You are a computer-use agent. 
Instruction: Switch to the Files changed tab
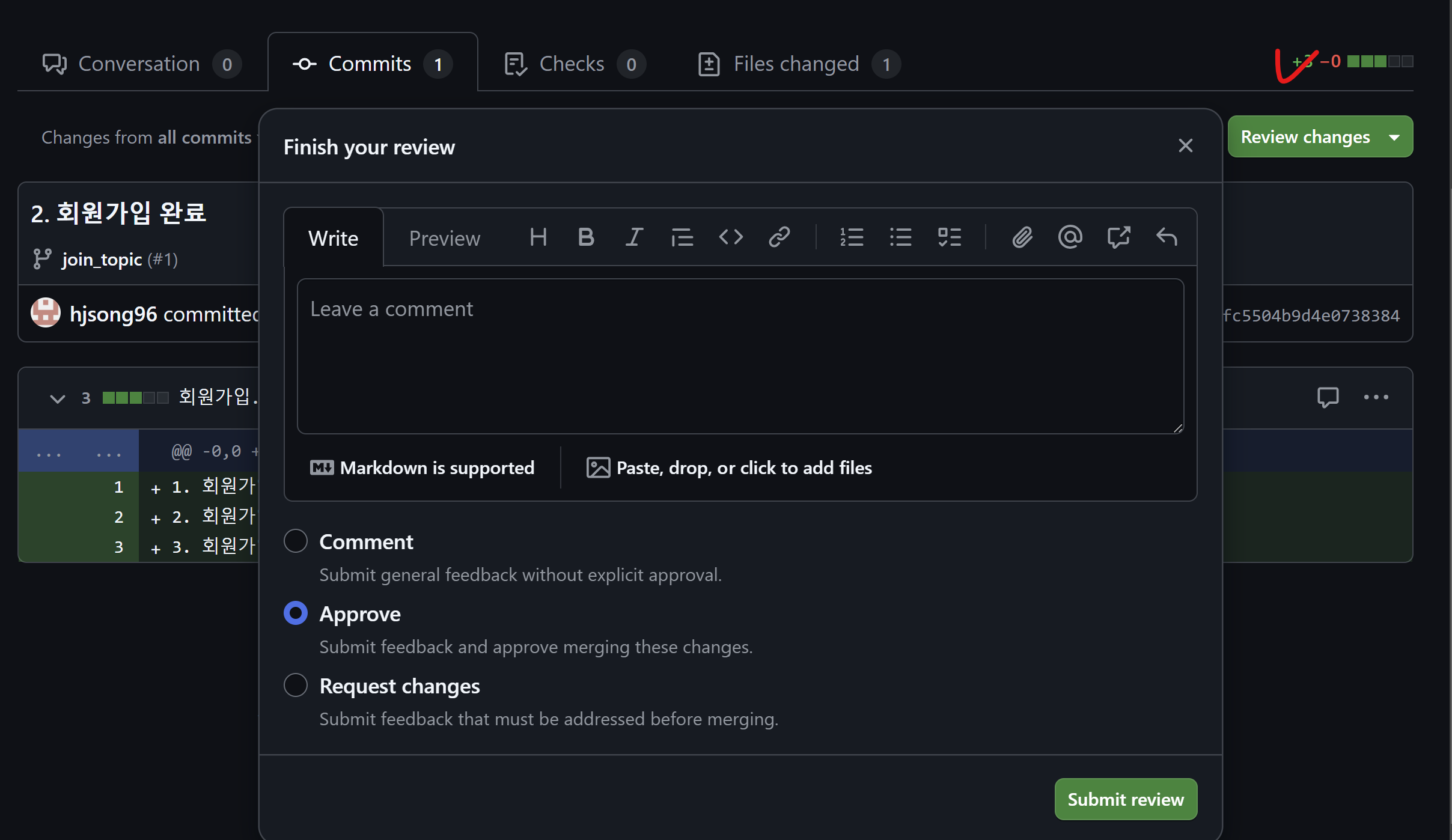click(797, 64)
